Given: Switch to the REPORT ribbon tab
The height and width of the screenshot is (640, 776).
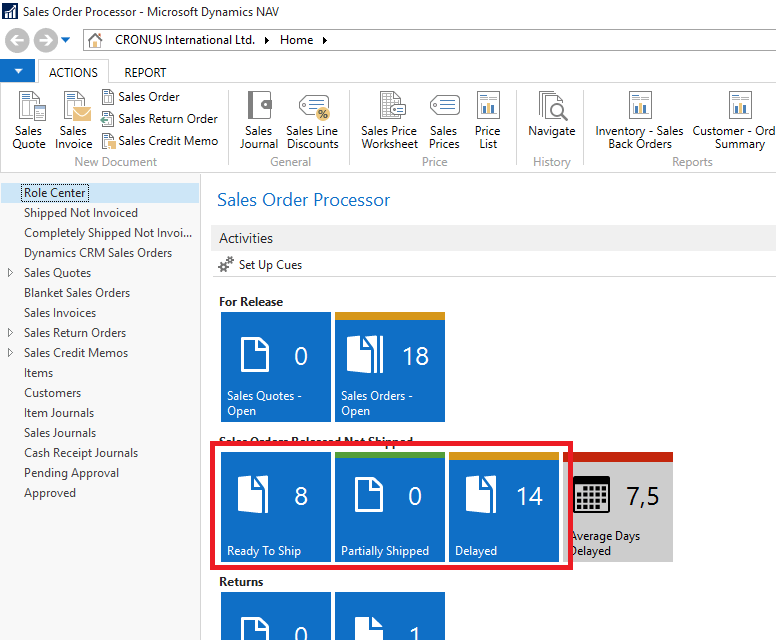Looking at the screenshot, I should (145, 72).
